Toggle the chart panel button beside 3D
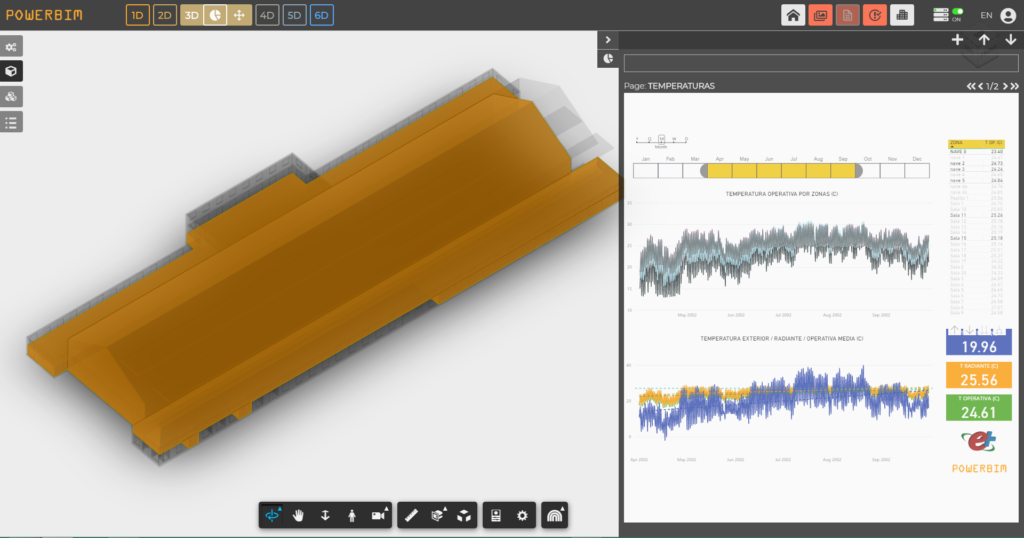Screen dimensions: 1024x538 215,15
